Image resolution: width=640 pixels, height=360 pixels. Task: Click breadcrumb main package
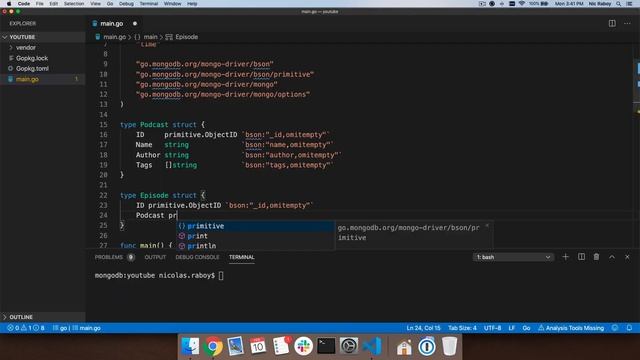pyautogui.click(x=146, y=37)
